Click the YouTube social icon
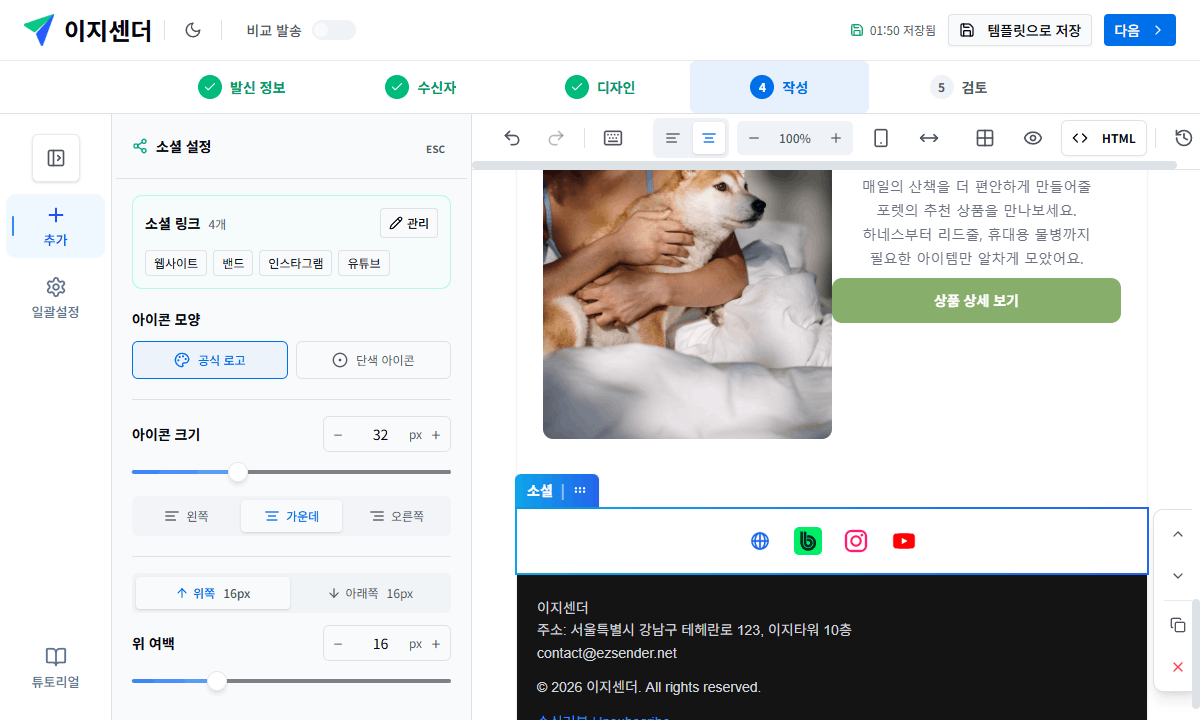1200x720 pixels. pyautogui.click(x=904, y=541)
